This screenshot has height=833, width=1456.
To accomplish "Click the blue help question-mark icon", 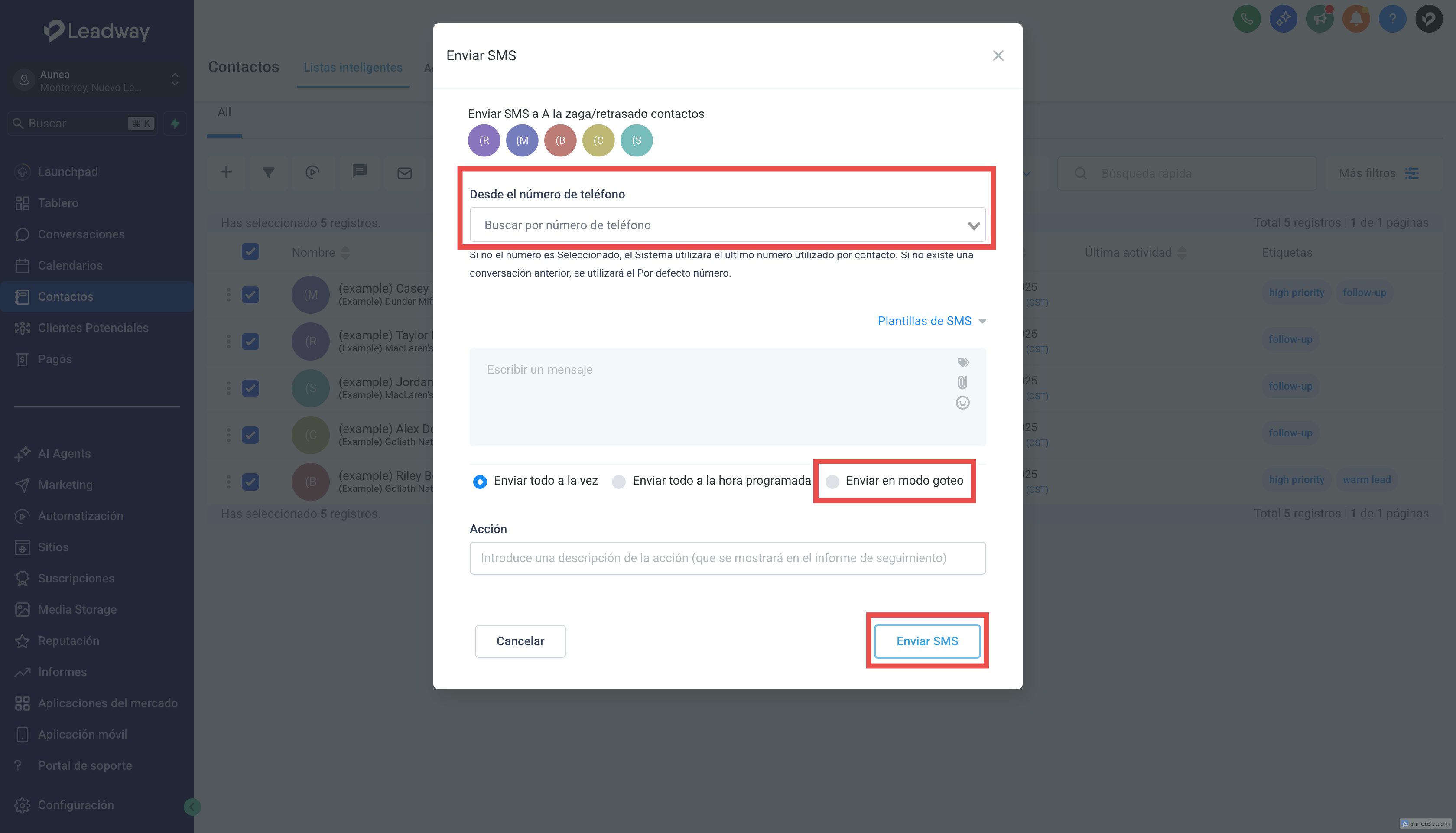I will click(1393, 19).
